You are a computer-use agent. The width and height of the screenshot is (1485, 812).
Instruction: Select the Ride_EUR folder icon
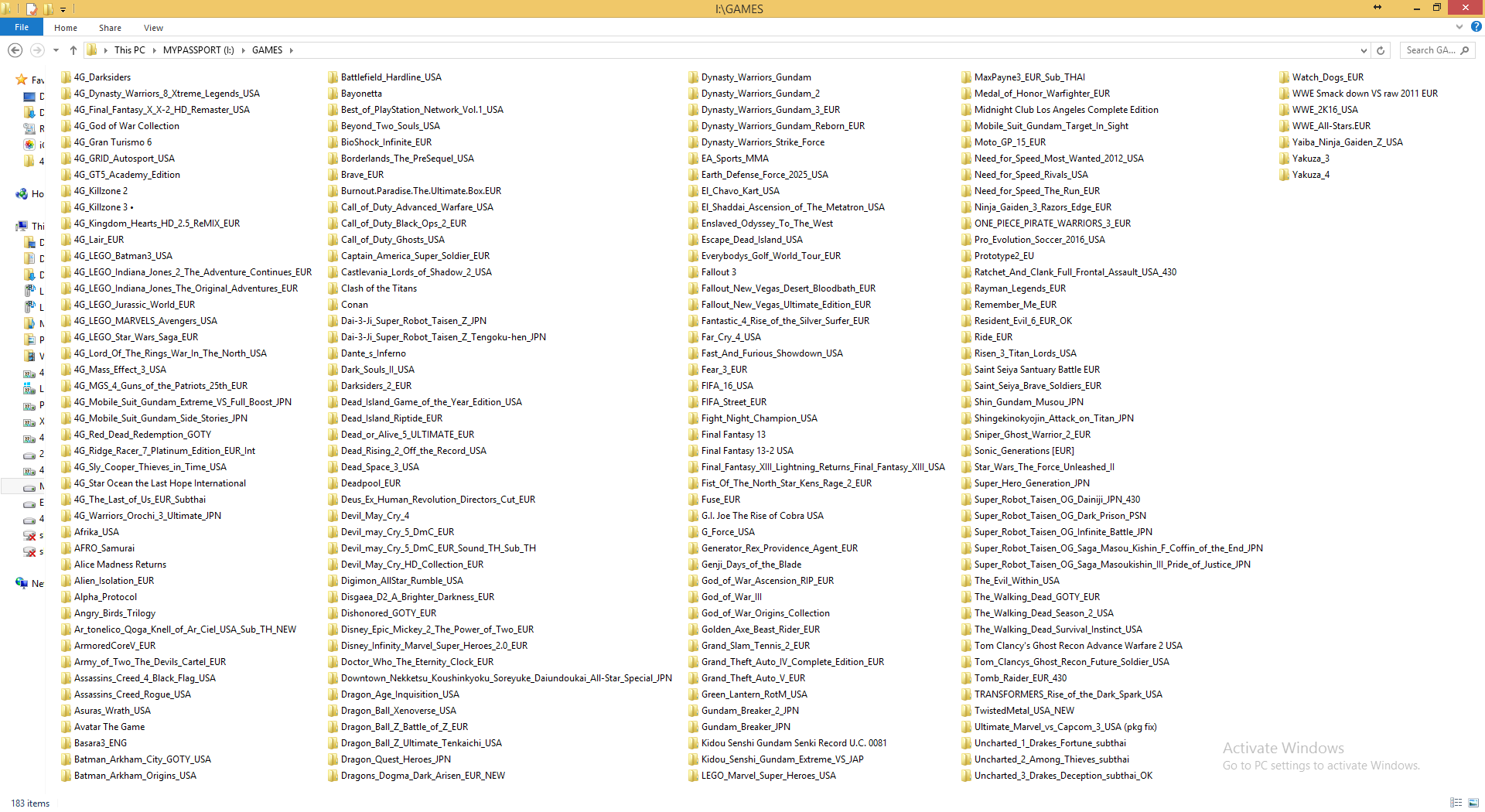click(967, 337)
